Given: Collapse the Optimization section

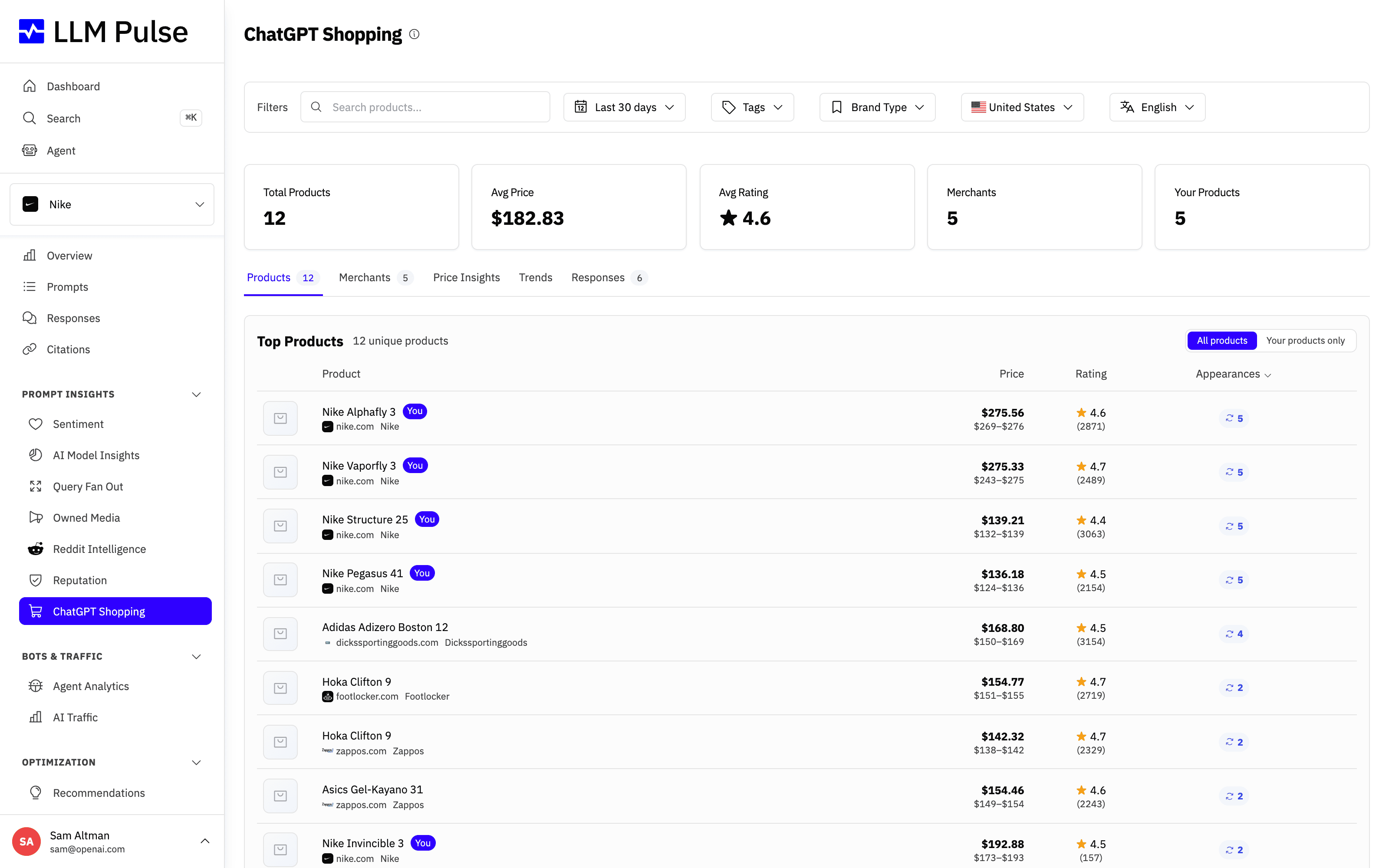Looking at the screenshot, I should click(196, 763).
